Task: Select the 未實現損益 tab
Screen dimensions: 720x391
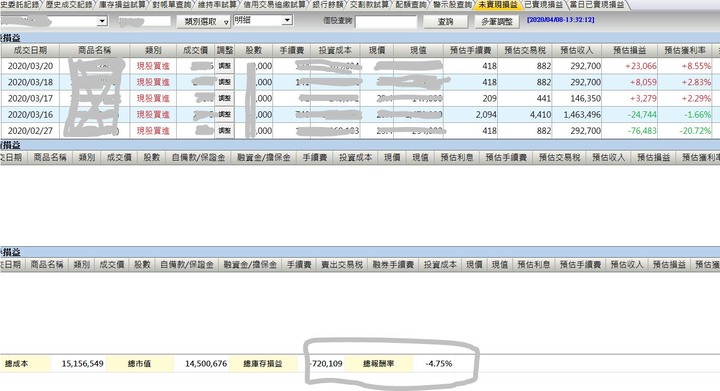Action: (x=497, y=5)
